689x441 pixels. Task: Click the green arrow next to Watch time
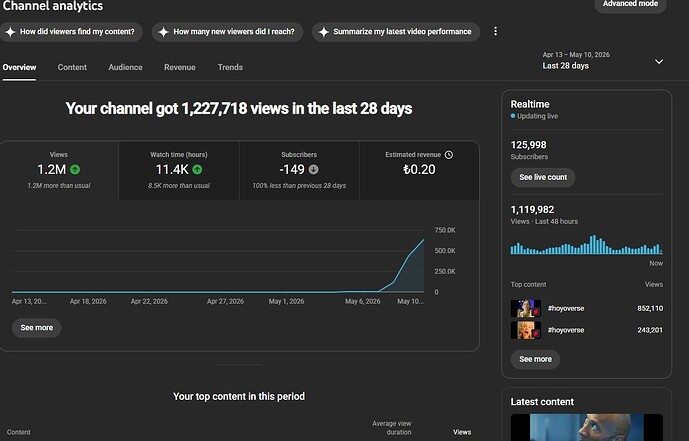[x=197, y=169]
